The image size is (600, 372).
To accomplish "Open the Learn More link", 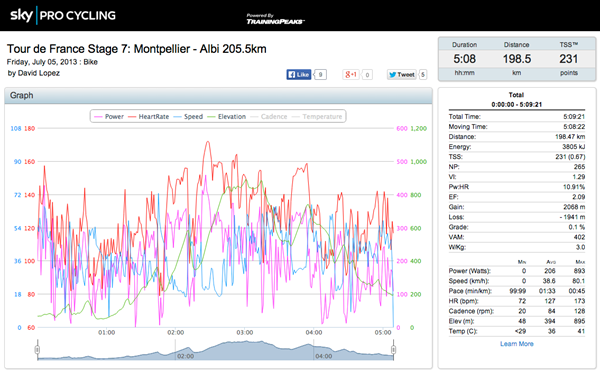I will pos(517,344).
